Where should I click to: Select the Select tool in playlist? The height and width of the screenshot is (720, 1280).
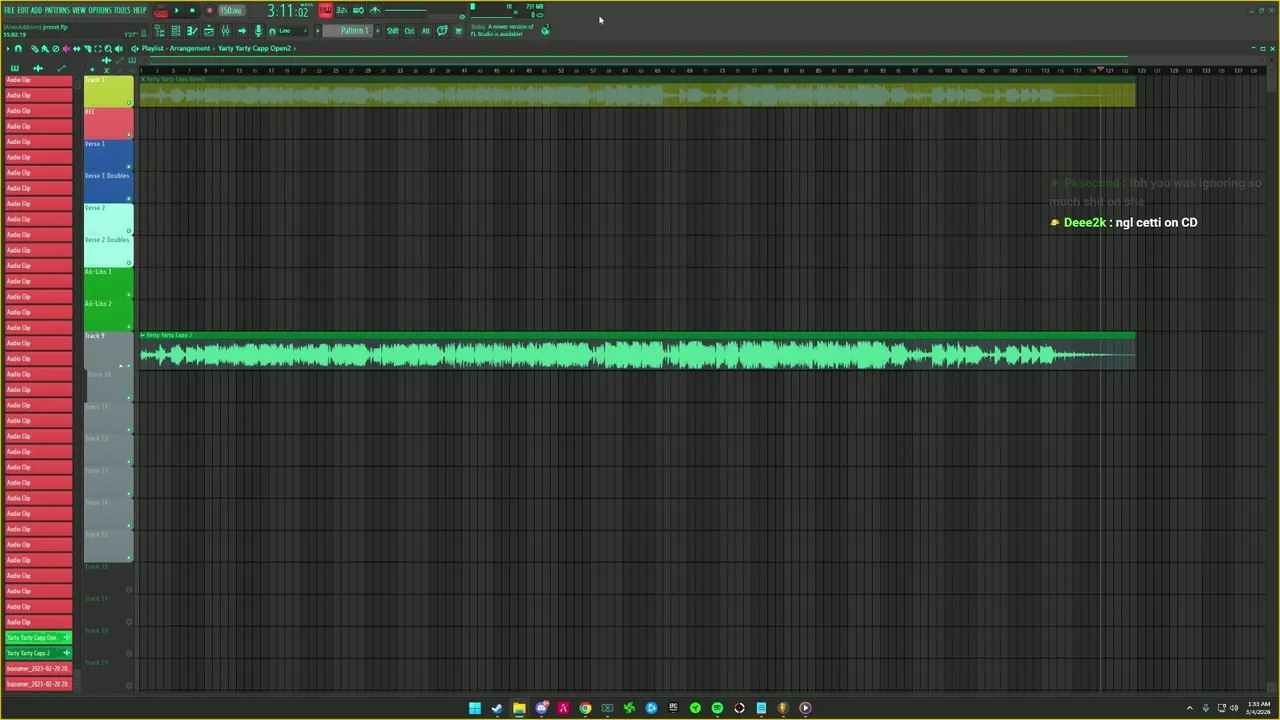pos(98,48)
